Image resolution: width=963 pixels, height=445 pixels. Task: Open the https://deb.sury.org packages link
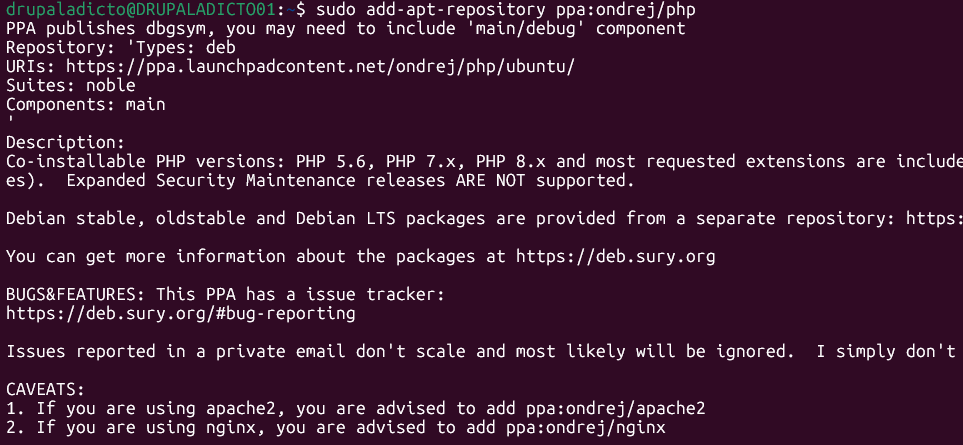point(615,257)
